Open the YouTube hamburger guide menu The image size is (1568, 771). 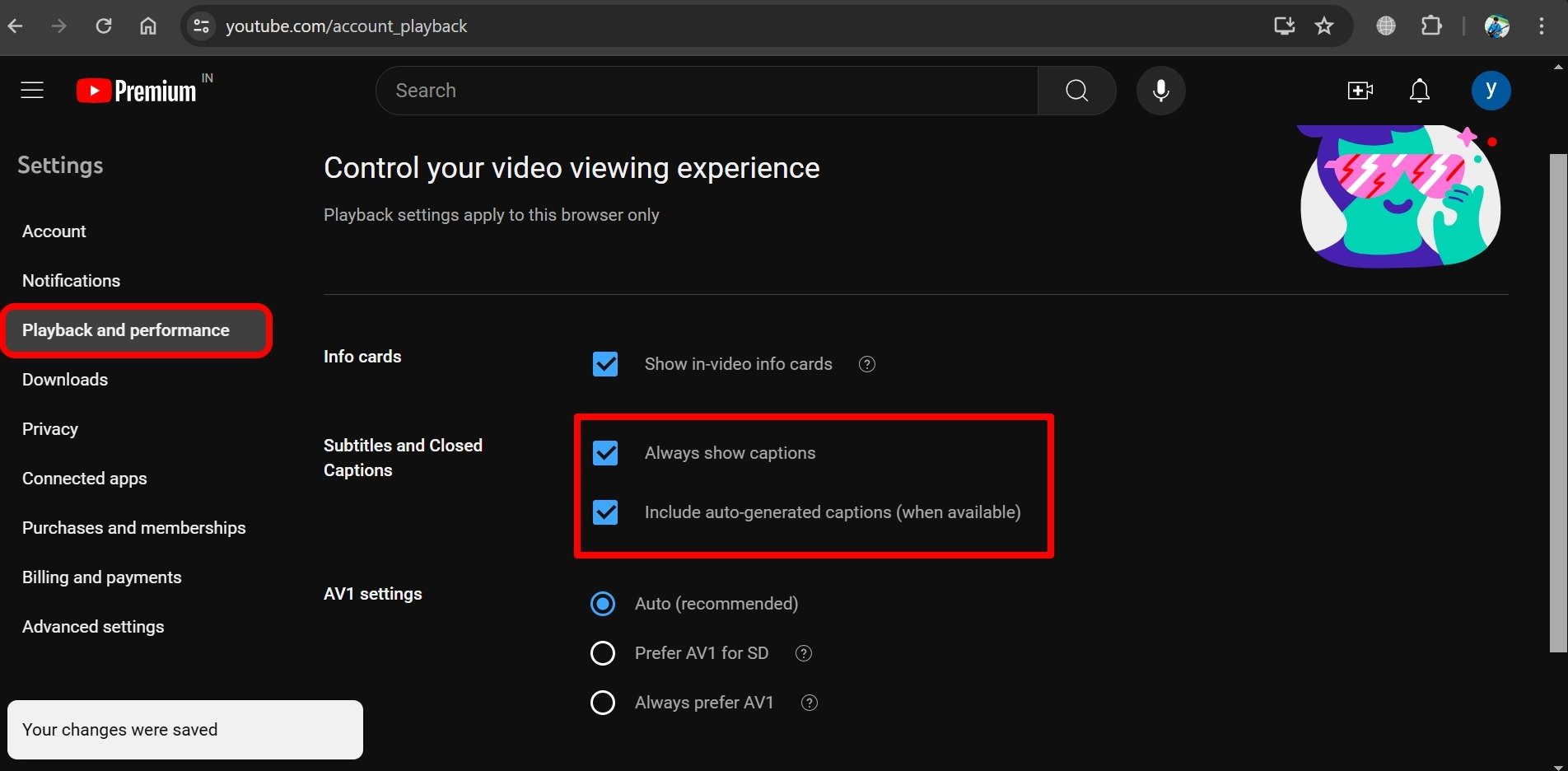(32, 90)
